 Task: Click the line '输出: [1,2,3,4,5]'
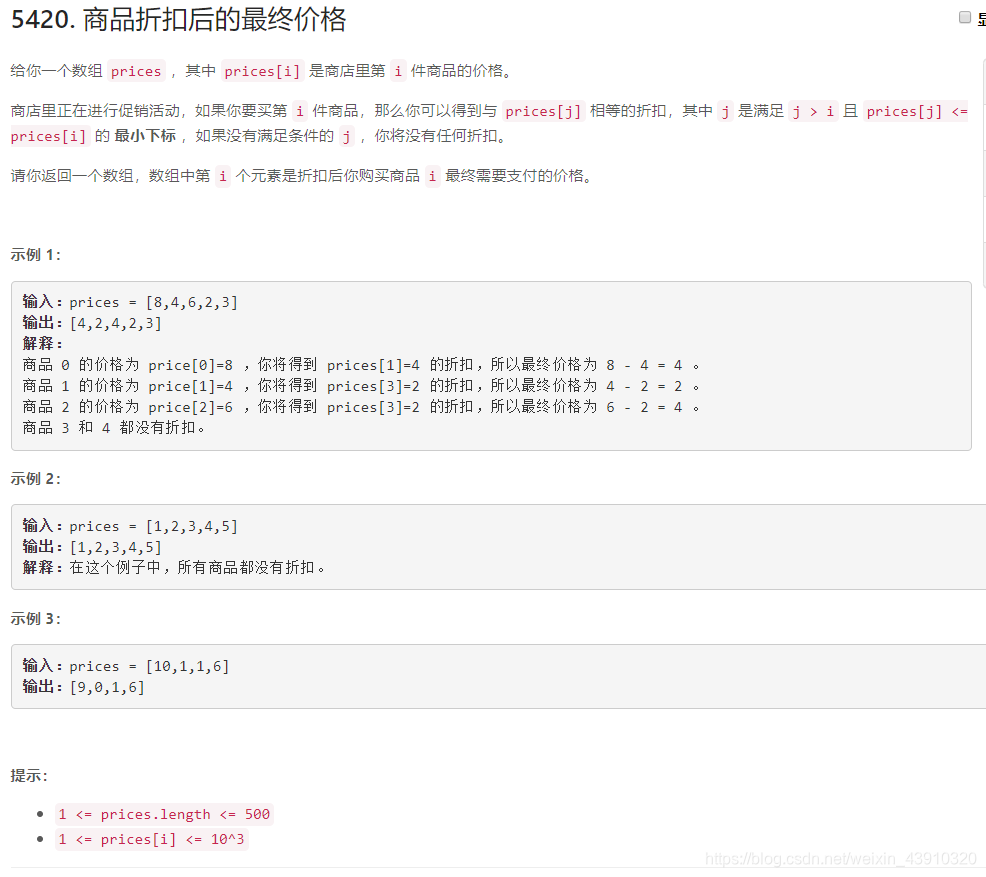pyautogui.click(x=92, y=547)
